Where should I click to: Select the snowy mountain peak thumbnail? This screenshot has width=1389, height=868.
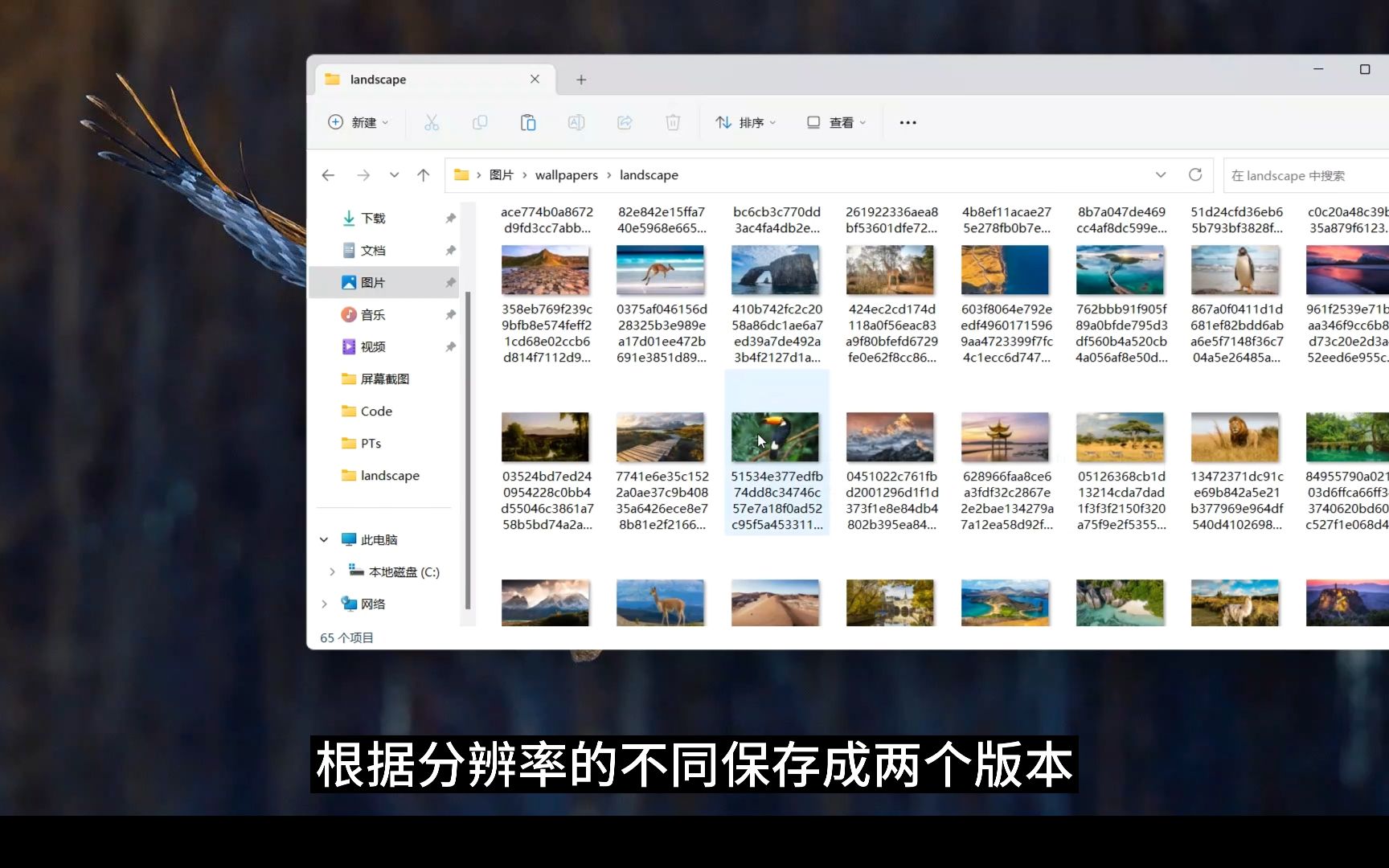coord(890,436)
